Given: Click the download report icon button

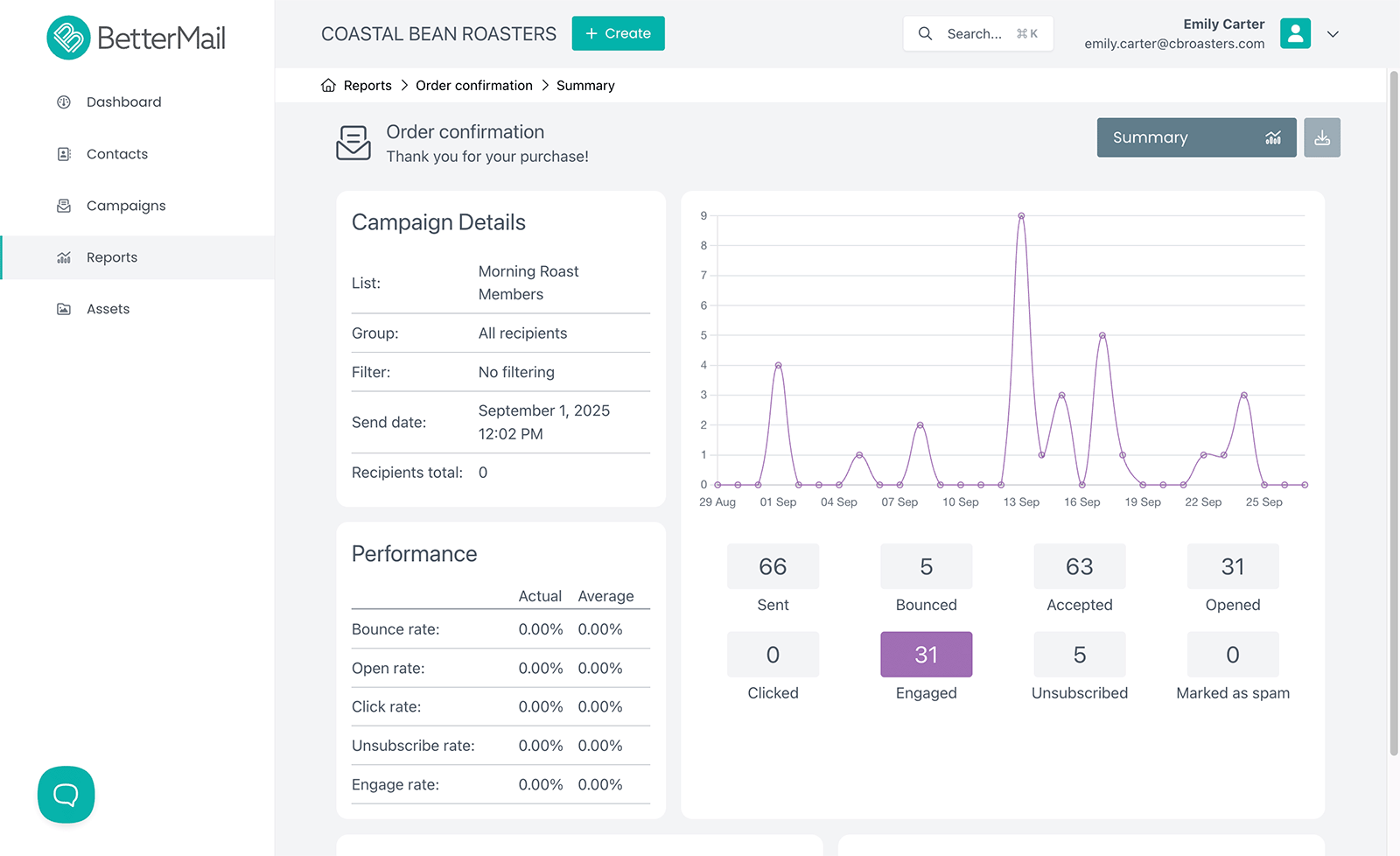Looking at the screenshot, I should tap(1321, 138).
